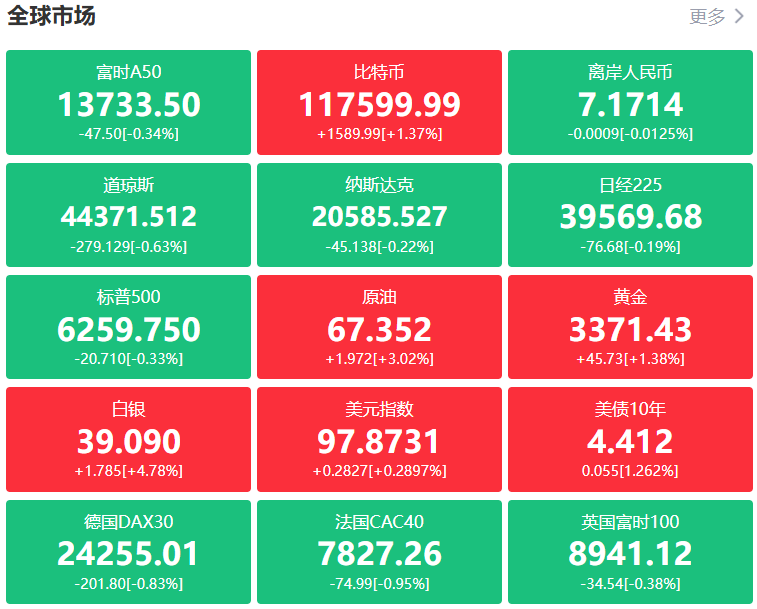Open the 美元指数 tile
Screen dimensions: 757x609
click(x=379, y=438)
